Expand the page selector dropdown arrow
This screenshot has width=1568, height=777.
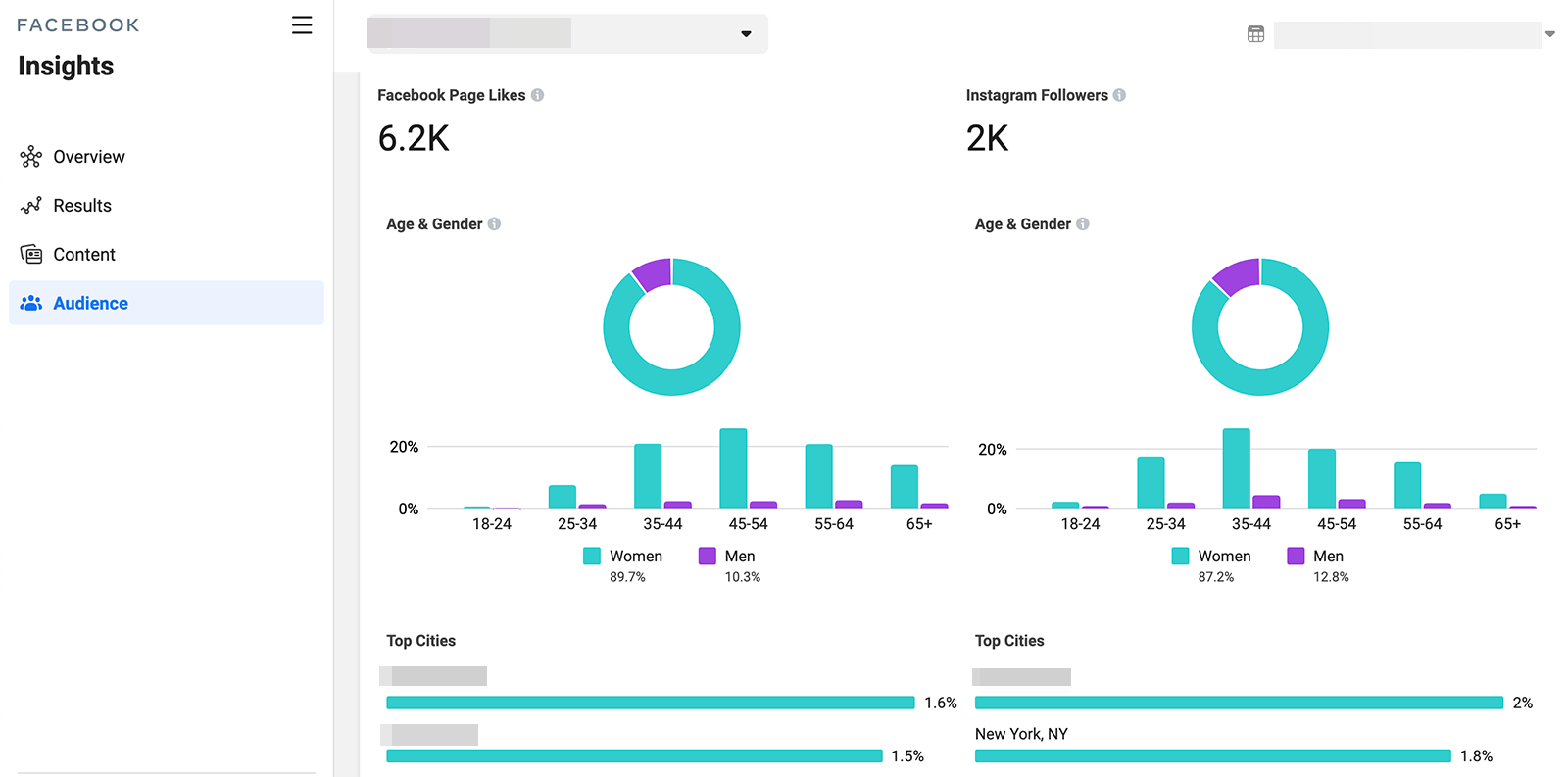[x=746, y=34]
